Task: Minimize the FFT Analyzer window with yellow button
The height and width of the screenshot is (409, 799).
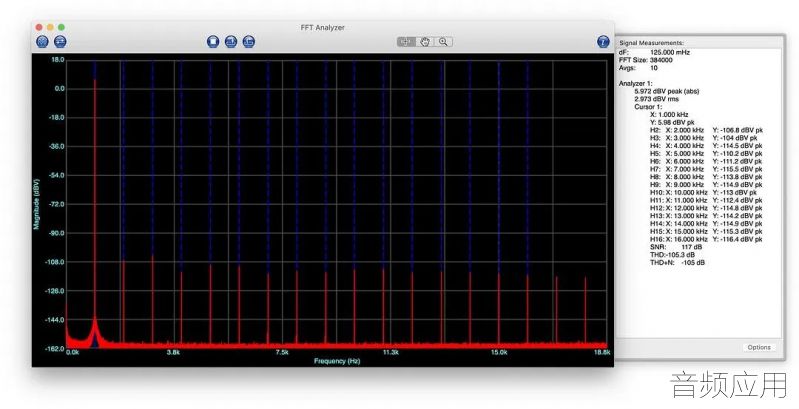Action: (x=50, y=27)
